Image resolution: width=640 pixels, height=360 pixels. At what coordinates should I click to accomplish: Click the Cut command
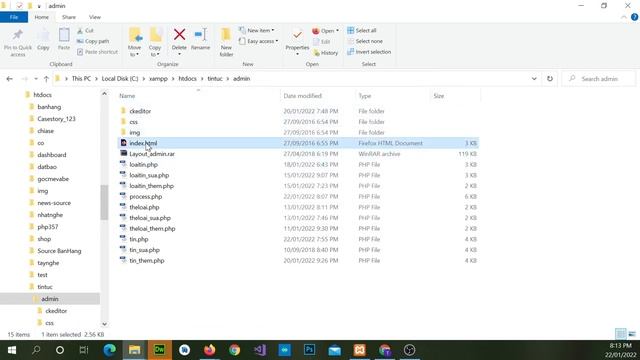point(85,31)
